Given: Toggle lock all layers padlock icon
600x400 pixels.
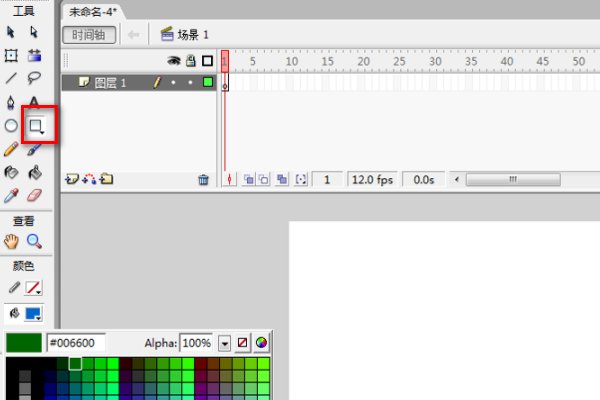Looking at the screenshot, I should coord(189,60).
